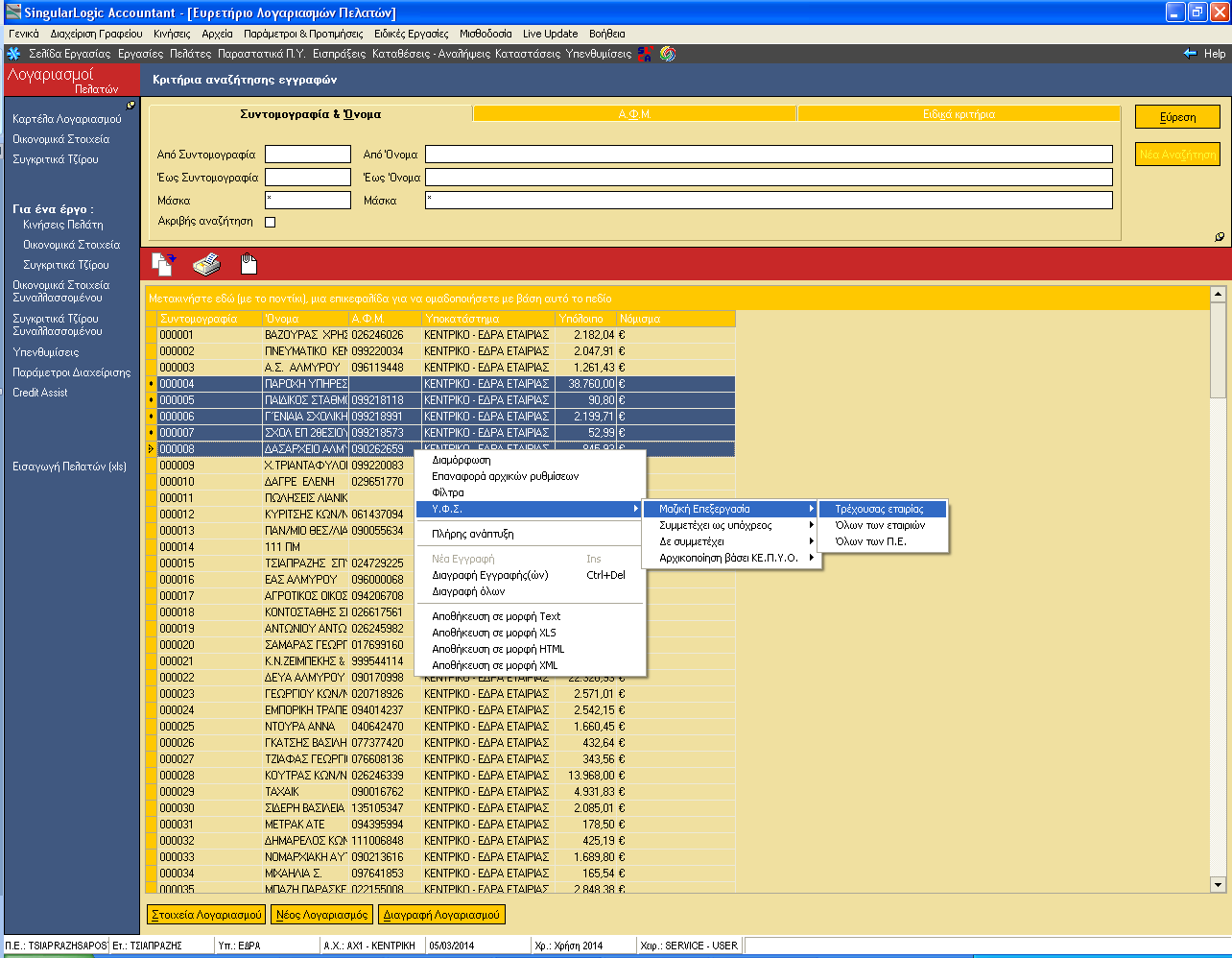Click the Α.Φ.Μ. value 094395994
Screen dimensions: 1232x958
coord(378,825)
